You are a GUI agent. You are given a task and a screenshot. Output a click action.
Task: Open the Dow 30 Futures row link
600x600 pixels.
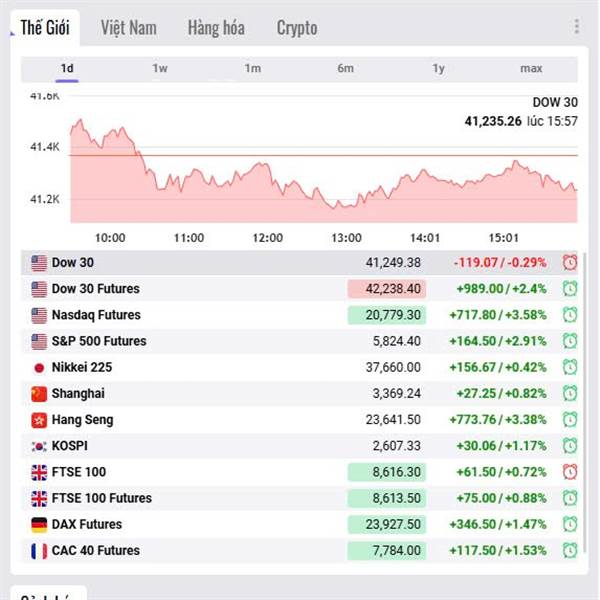tap(96, 289)
